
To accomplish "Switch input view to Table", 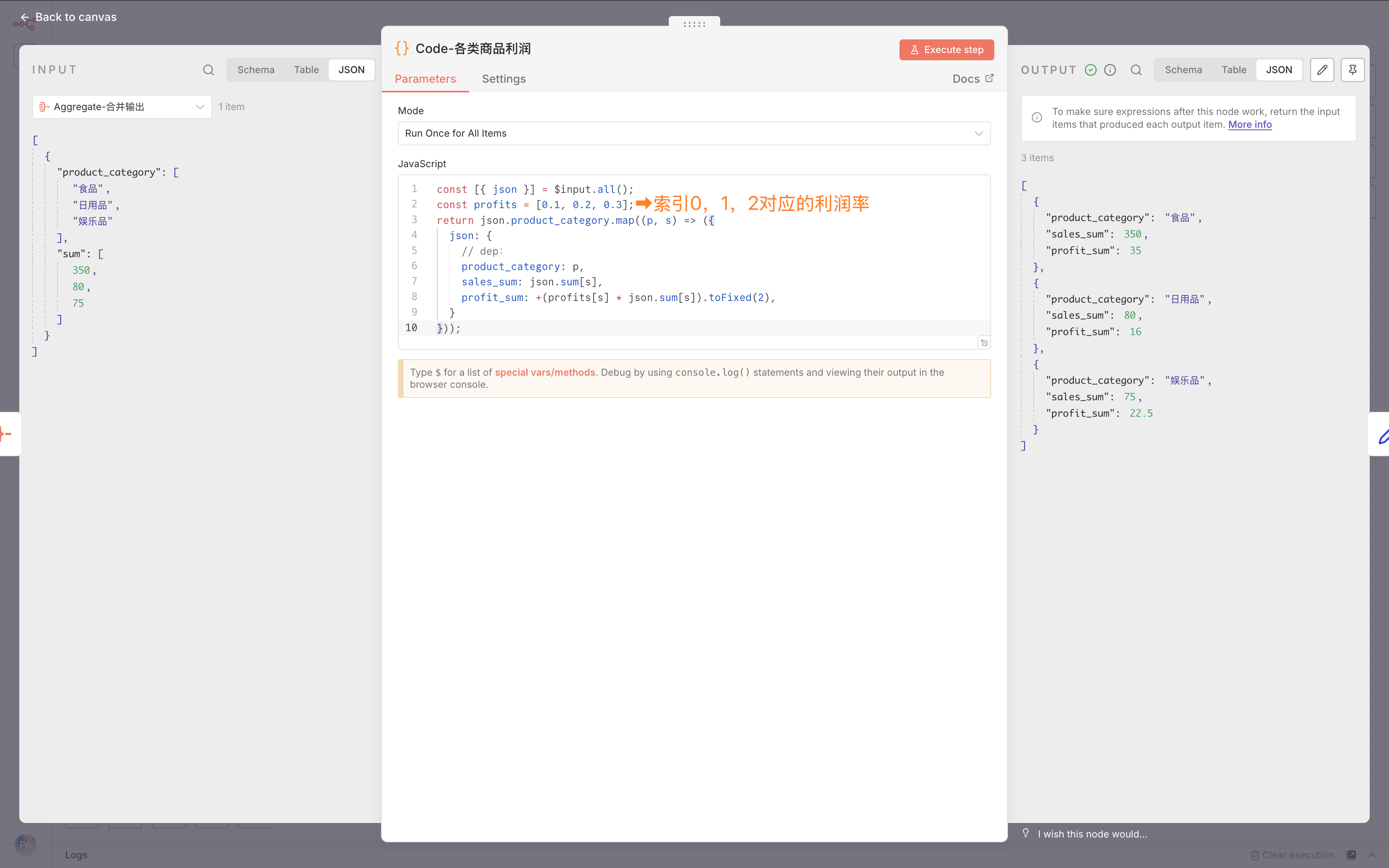I will click(x=306, y=70).
